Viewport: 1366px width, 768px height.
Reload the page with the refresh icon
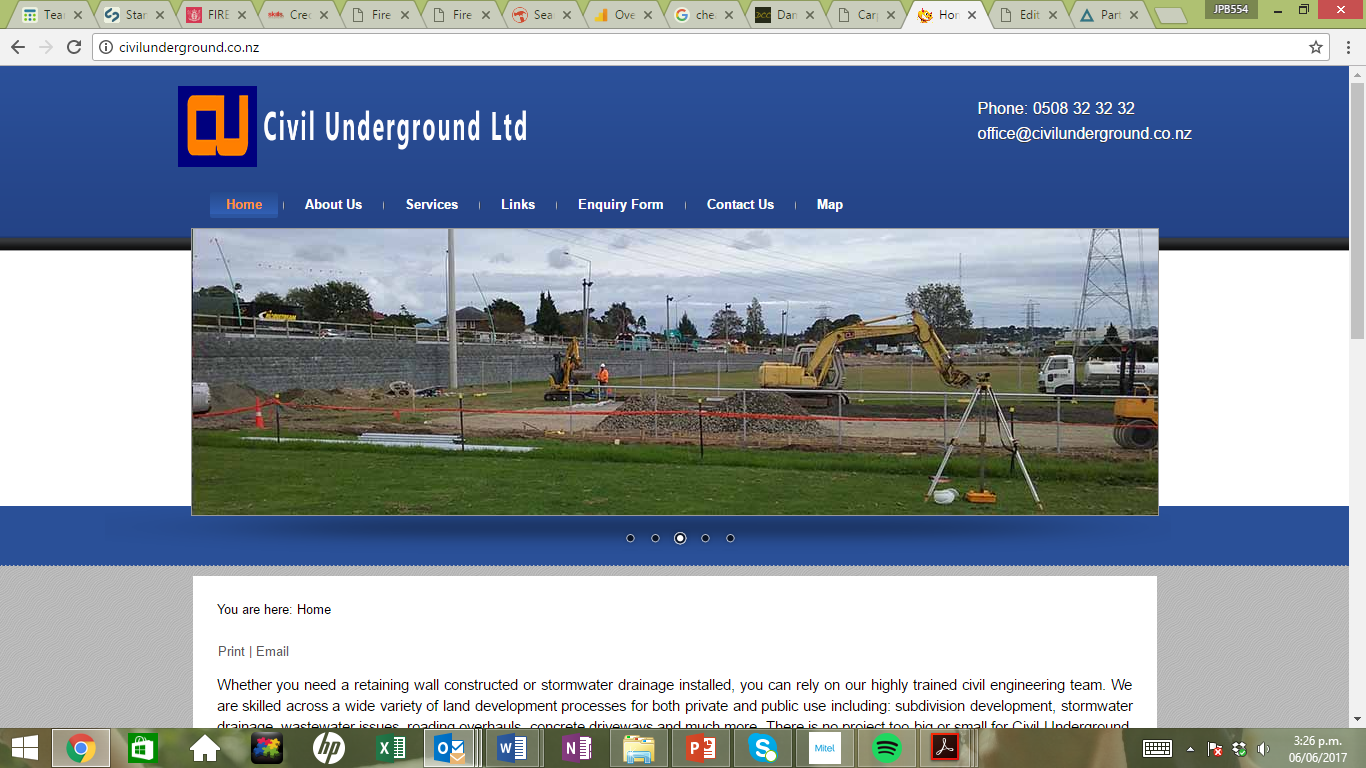(74, 47)
